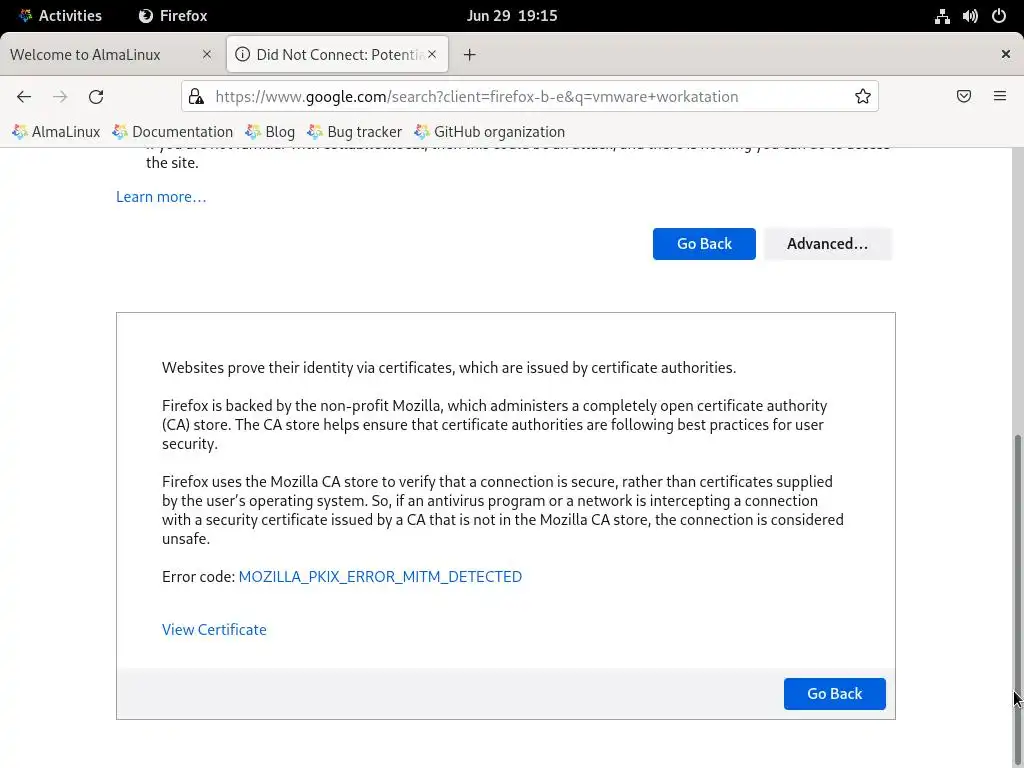This screenshot has width=1024, height=768.
Task: Click the Learn more… link
Action: pyautogui.click(x=161, y=197)
